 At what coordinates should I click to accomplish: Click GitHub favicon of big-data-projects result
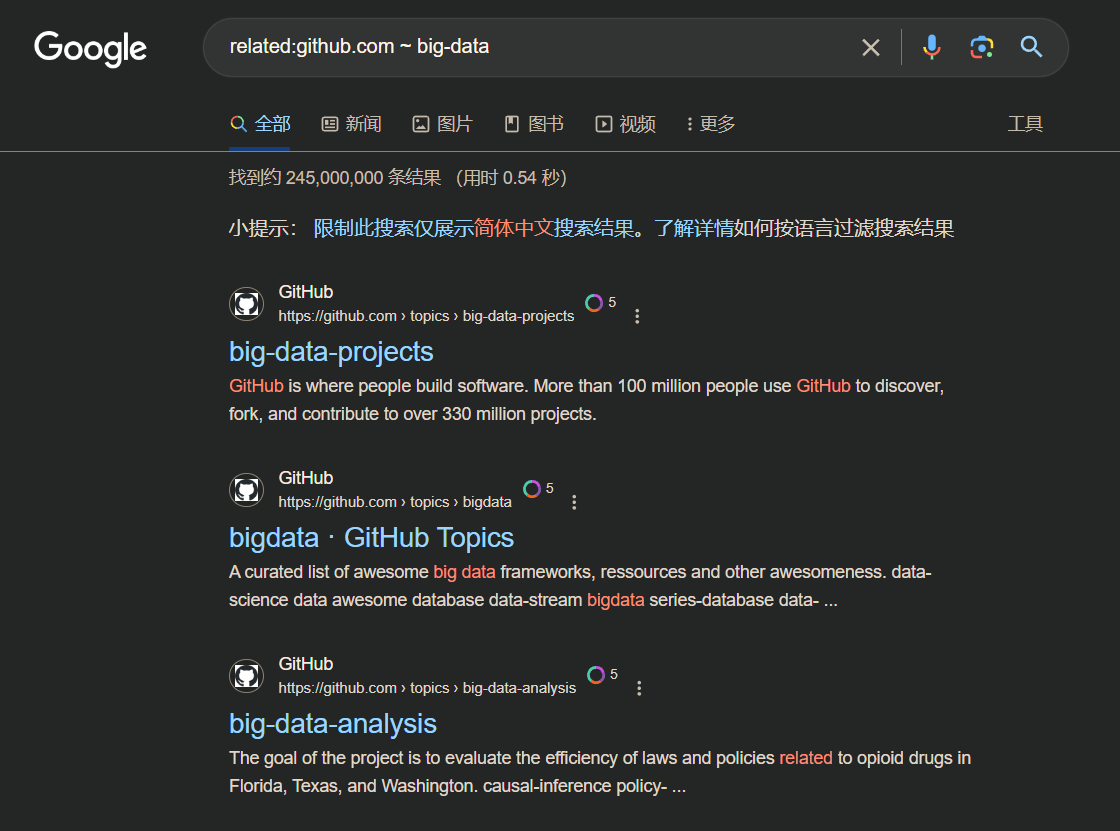tap(246, 304)
